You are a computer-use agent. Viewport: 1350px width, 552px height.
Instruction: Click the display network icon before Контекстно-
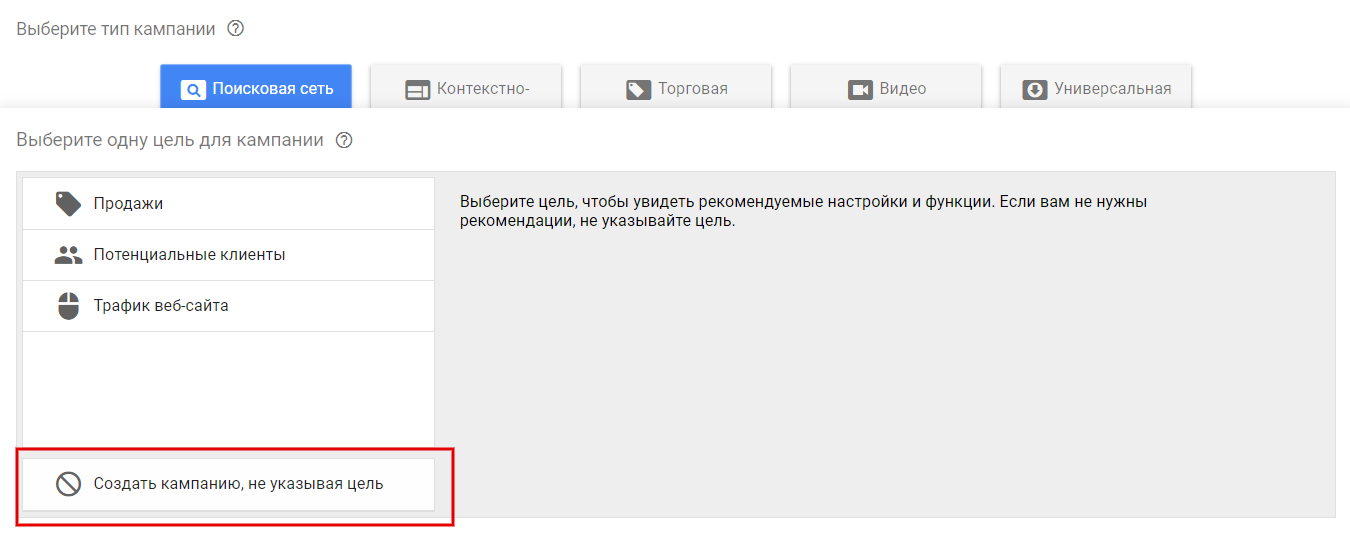pos(417,90)
